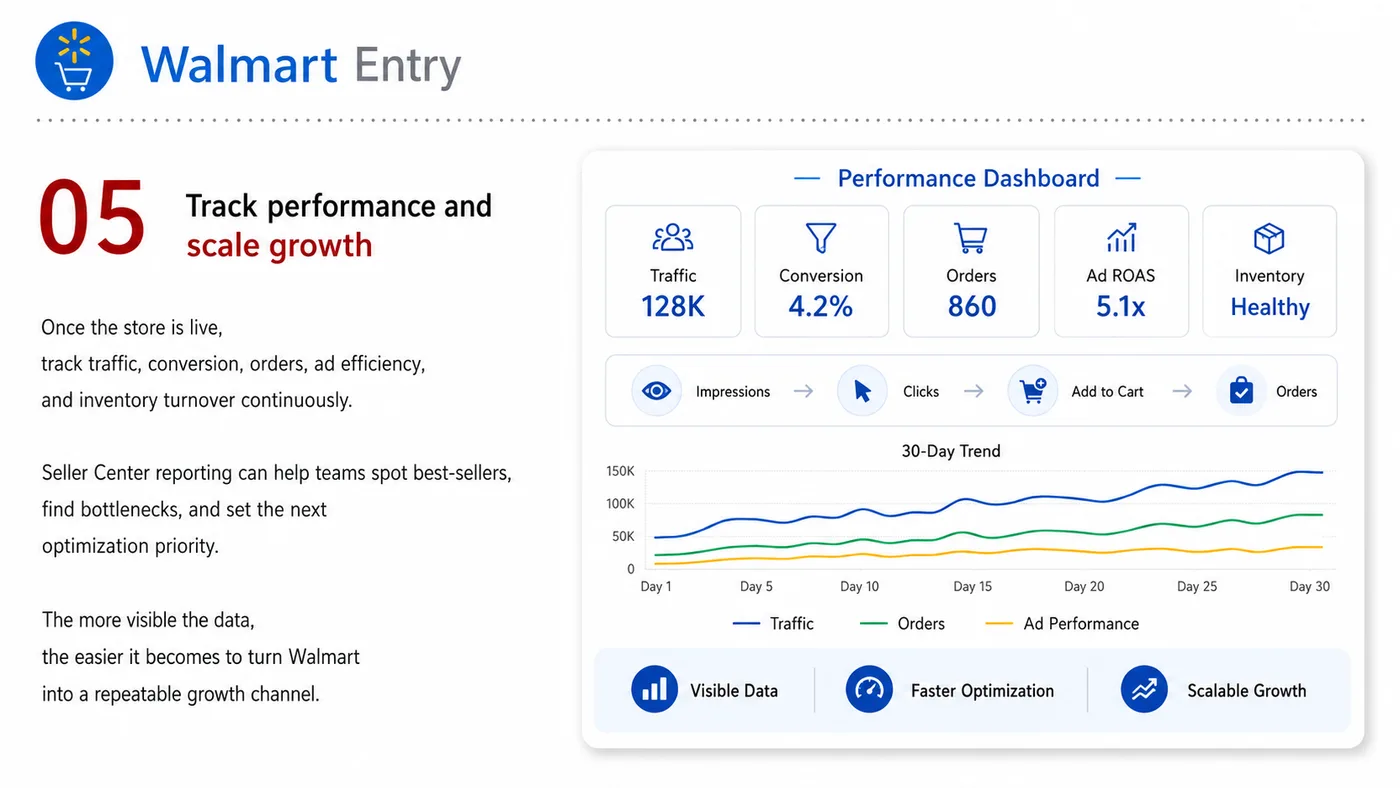Image resolution: width=1400 pixels, height=788 pixels.
Task: Select the Conversion 4.2% card
Action: pyautogui.click(x=821, y=271)
